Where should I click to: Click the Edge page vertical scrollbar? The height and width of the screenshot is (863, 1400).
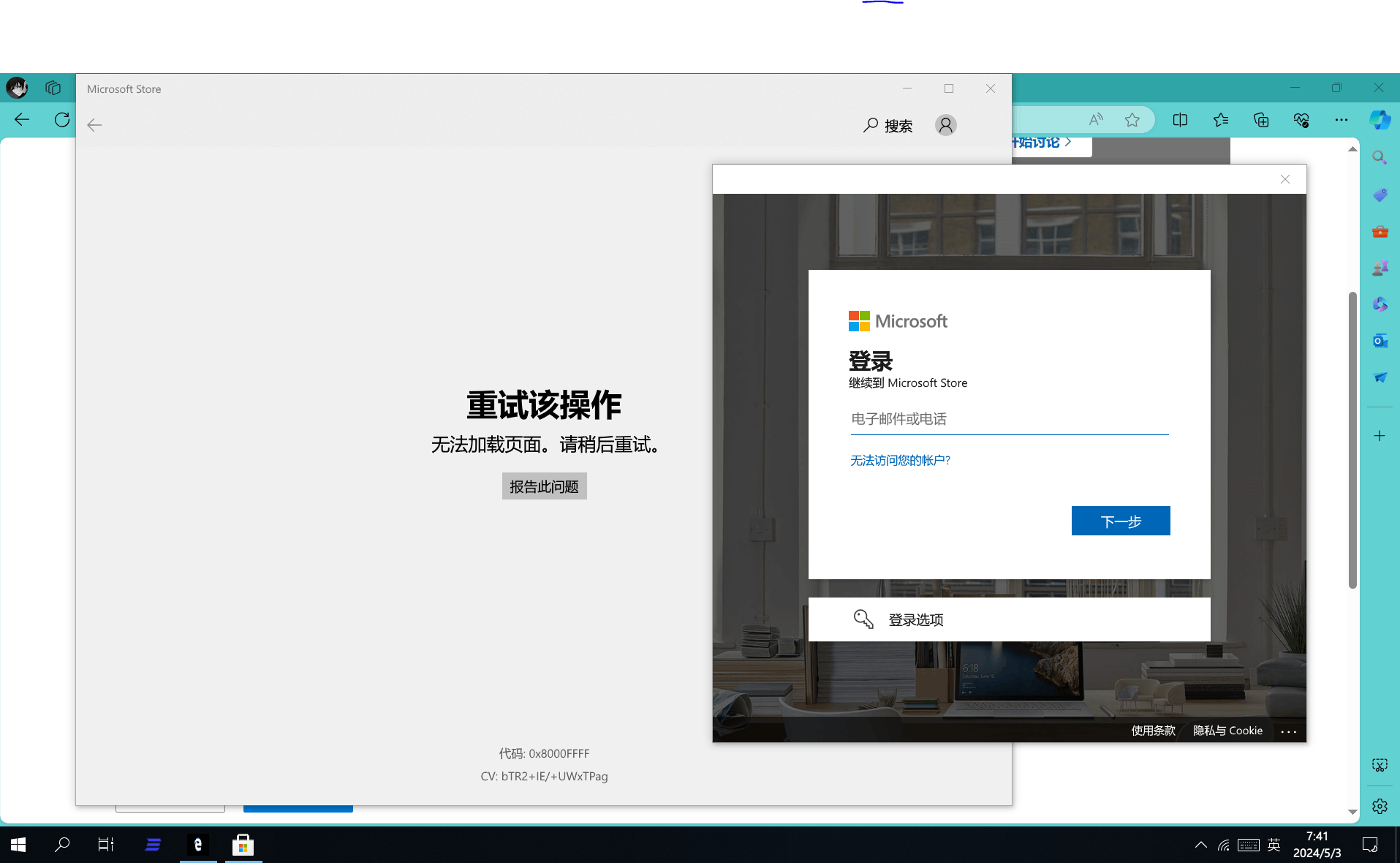click(1352, 440)
